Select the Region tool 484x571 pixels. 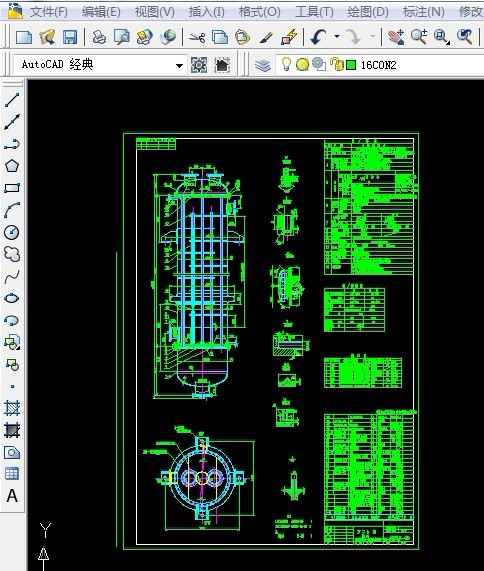click(12, 453)
